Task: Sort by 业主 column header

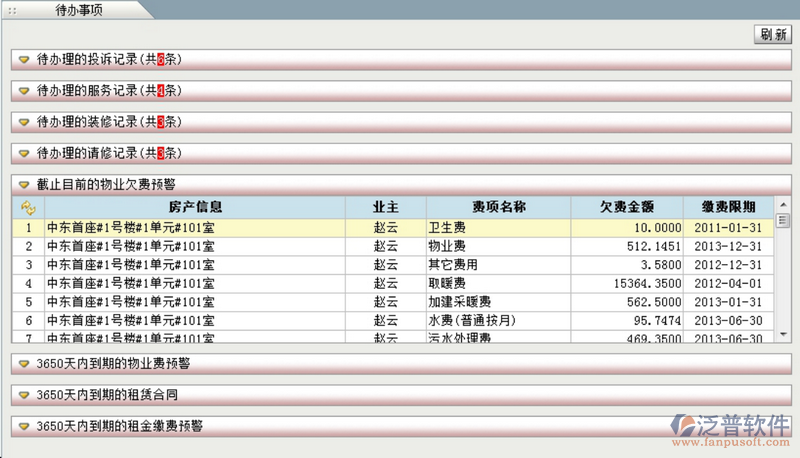Action: coord(386,207)
